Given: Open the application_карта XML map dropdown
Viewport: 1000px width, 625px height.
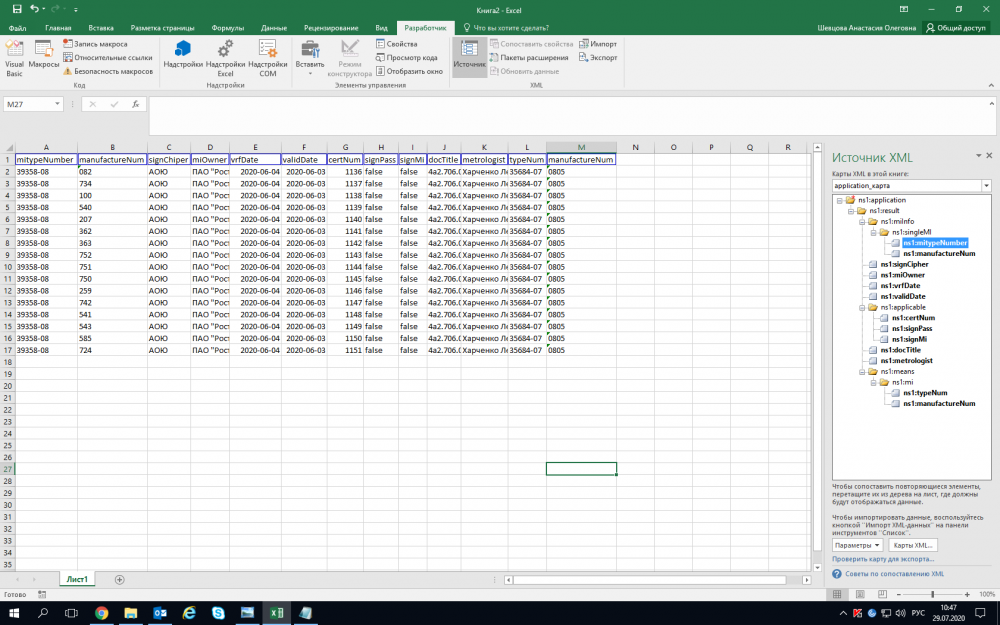Looking at the screenshot, I should pyautogui.click(x=986, y=186).
